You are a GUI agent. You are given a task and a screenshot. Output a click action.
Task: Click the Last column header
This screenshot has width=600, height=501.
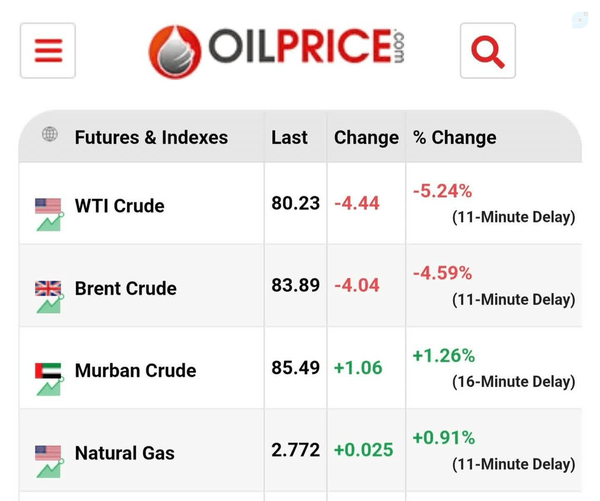coord(289,137)
